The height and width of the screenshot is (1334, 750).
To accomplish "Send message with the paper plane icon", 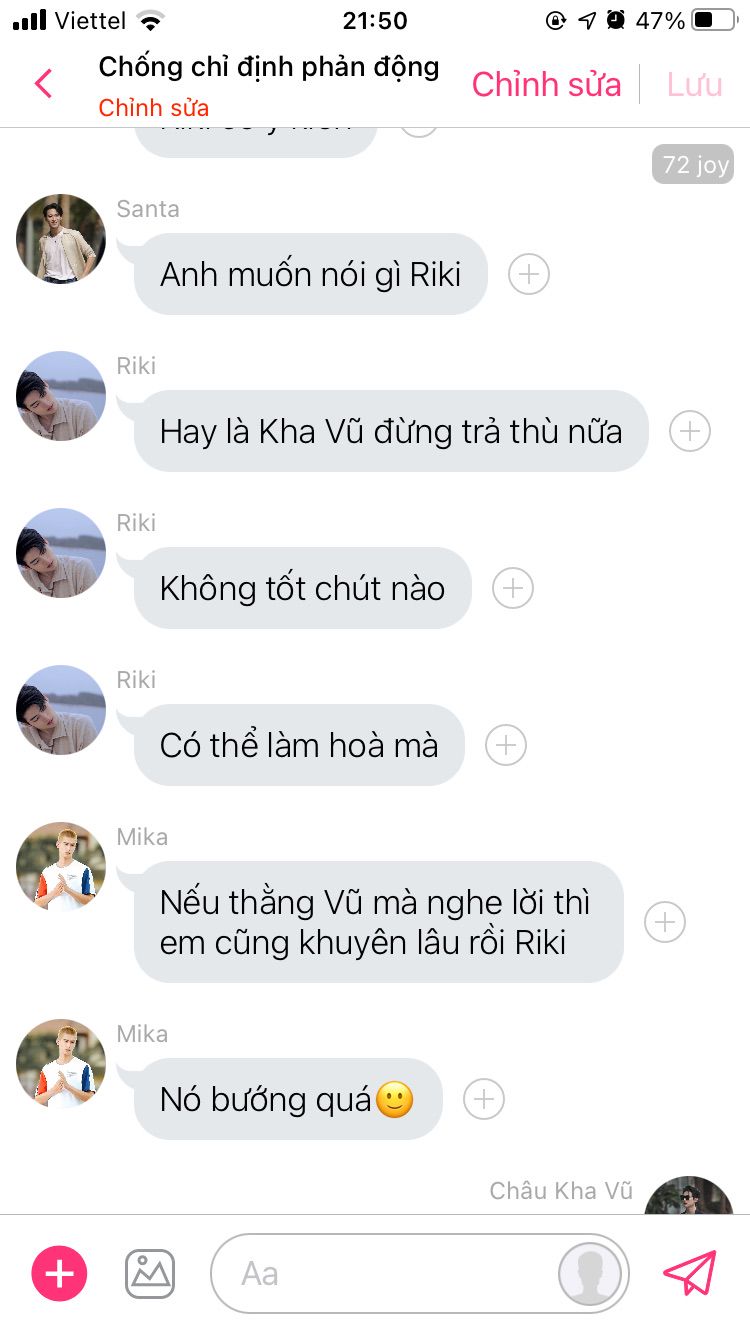I will pyautogui.click(x=690, y=1273).
